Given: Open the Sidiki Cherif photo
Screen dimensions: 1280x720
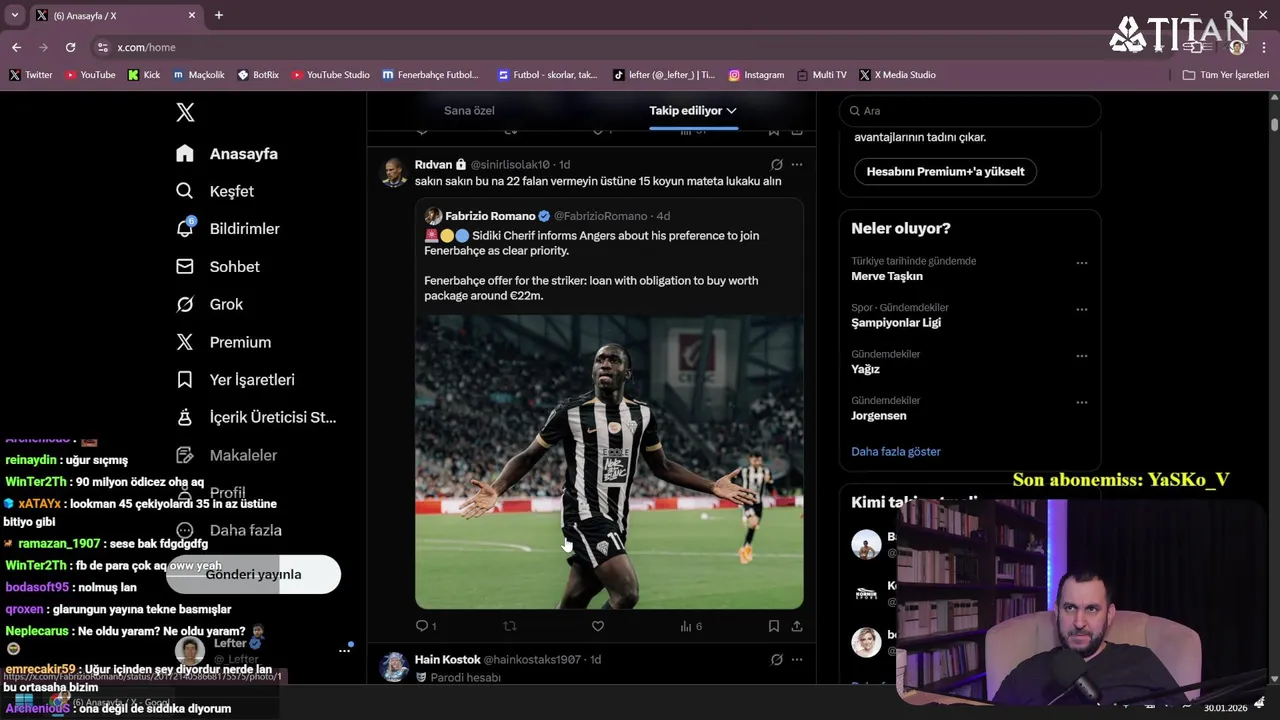Looking at the screenshot, I should tap(609, 462).
